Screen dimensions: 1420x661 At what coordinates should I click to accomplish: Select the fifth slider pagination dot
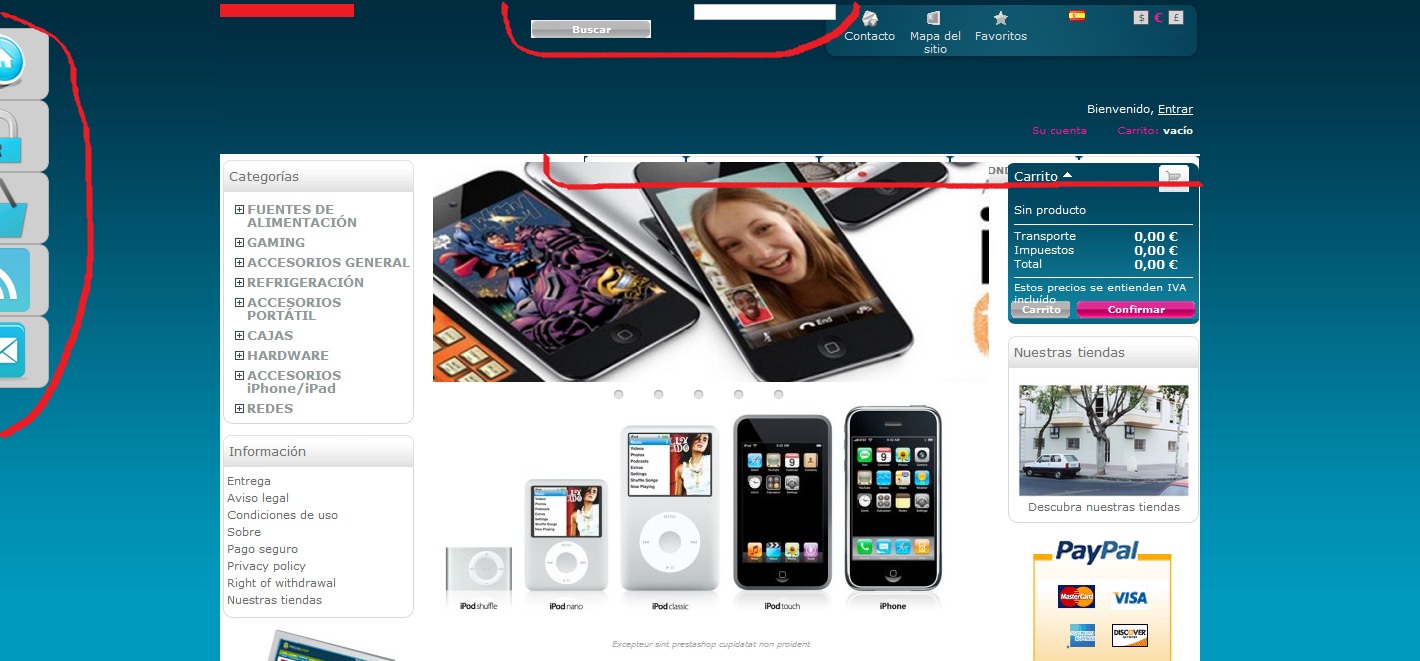[778, 394]
